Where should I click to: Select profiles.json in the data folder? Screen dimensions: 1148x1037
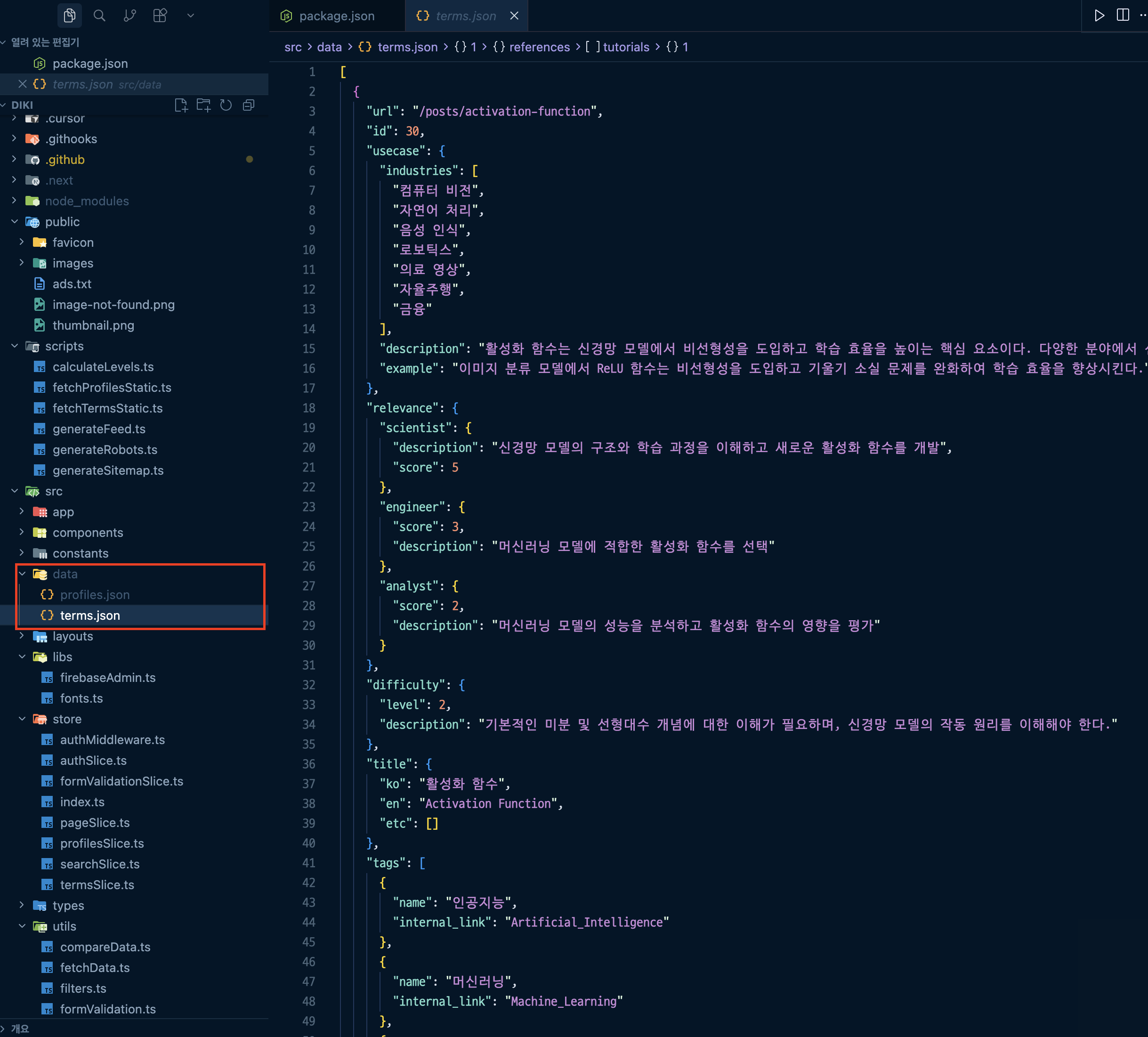95,594
